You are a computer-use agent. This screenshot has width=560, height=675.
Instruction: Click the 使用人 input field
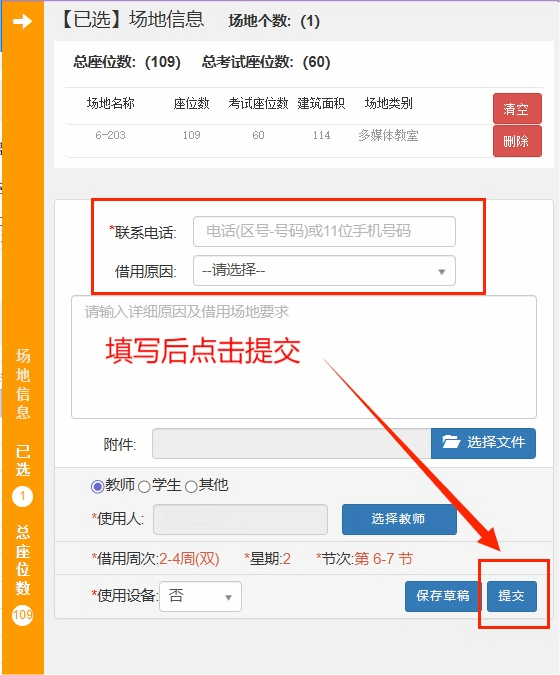coord(240,519)
